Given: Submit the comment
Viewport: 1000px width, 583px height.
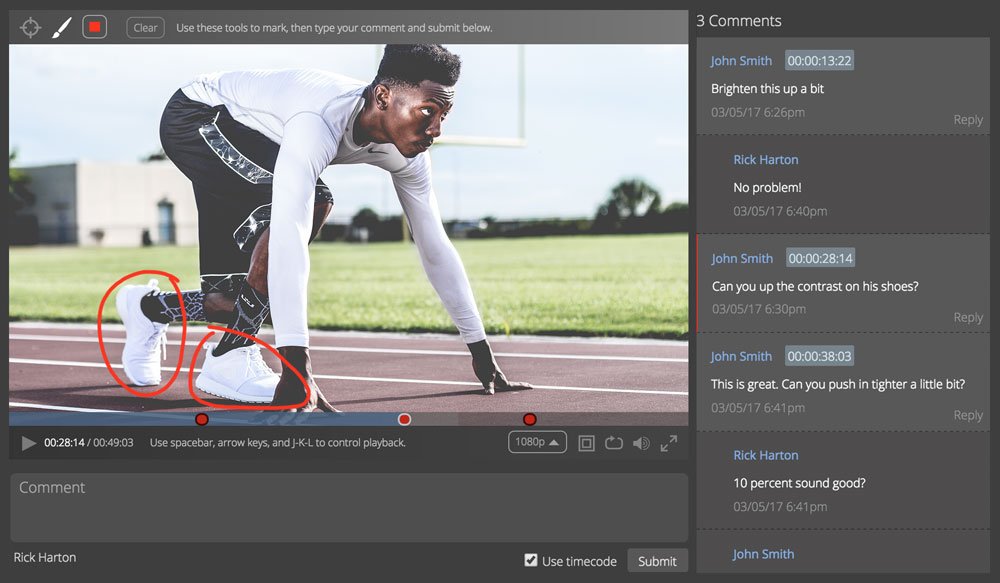Looking at the screenshot, I should click(x=658, y=561).
